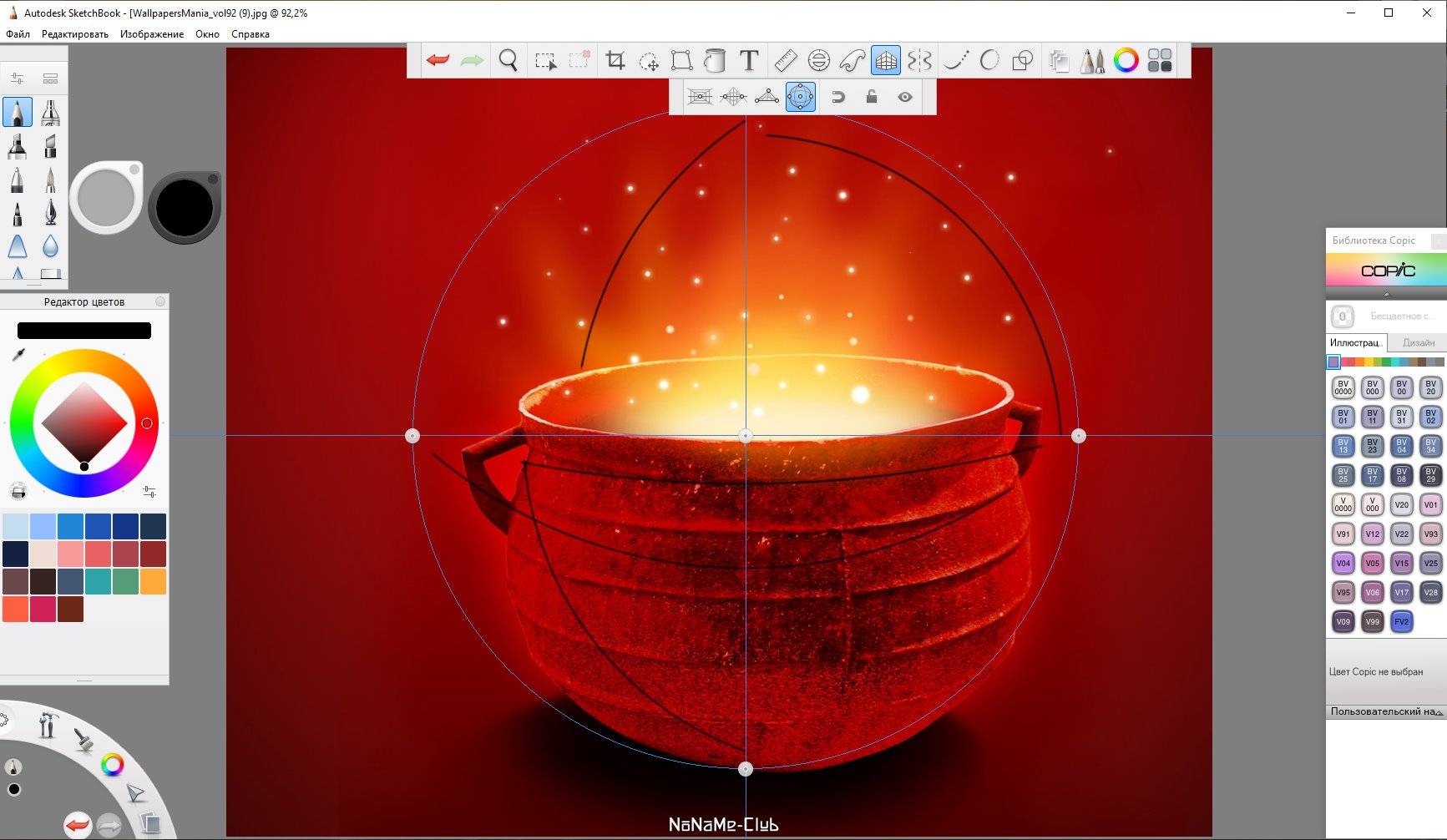Toggle the Symmetry tool
Viewport: 1447px width, 840px height.
coord(919,60)
